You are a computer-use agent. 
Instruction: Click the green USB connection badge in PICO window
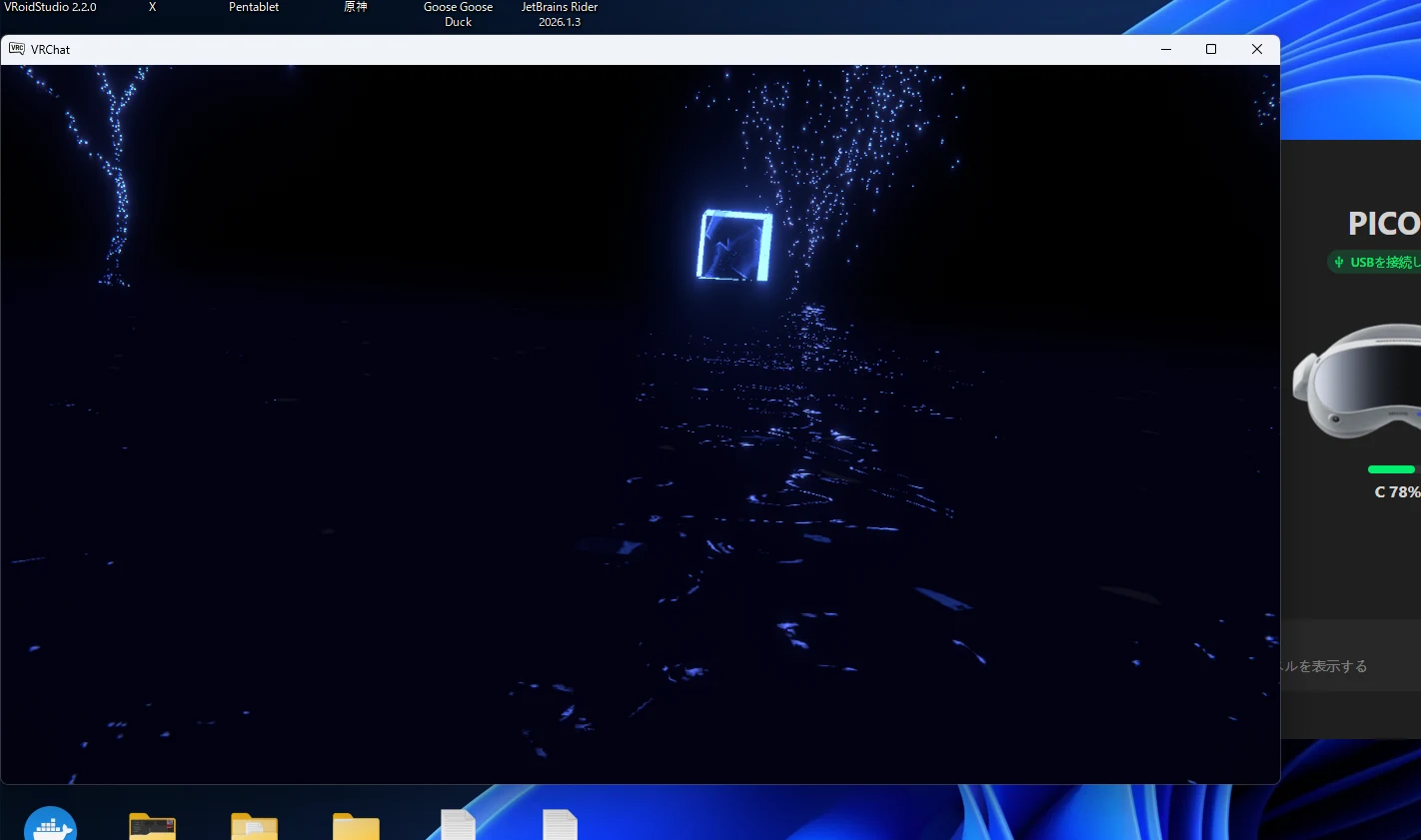1374,262
